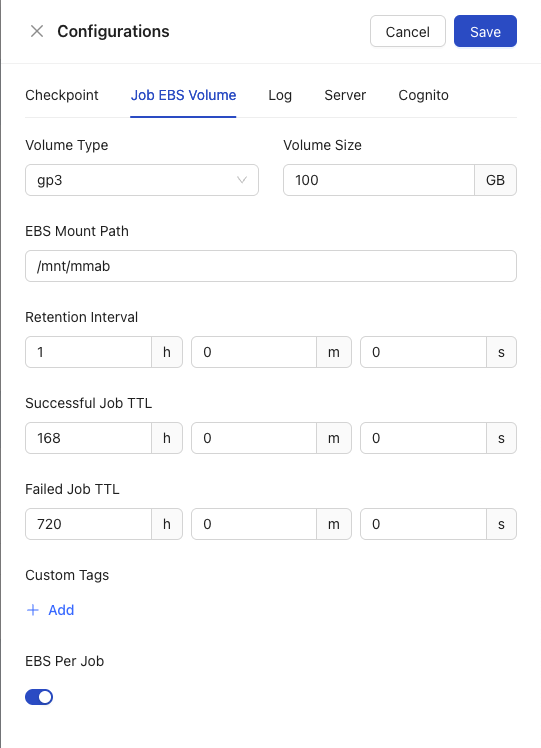Close the Configurations panel with X icon
The height and width of the screenshot is (748, 541).
[37, 31]
